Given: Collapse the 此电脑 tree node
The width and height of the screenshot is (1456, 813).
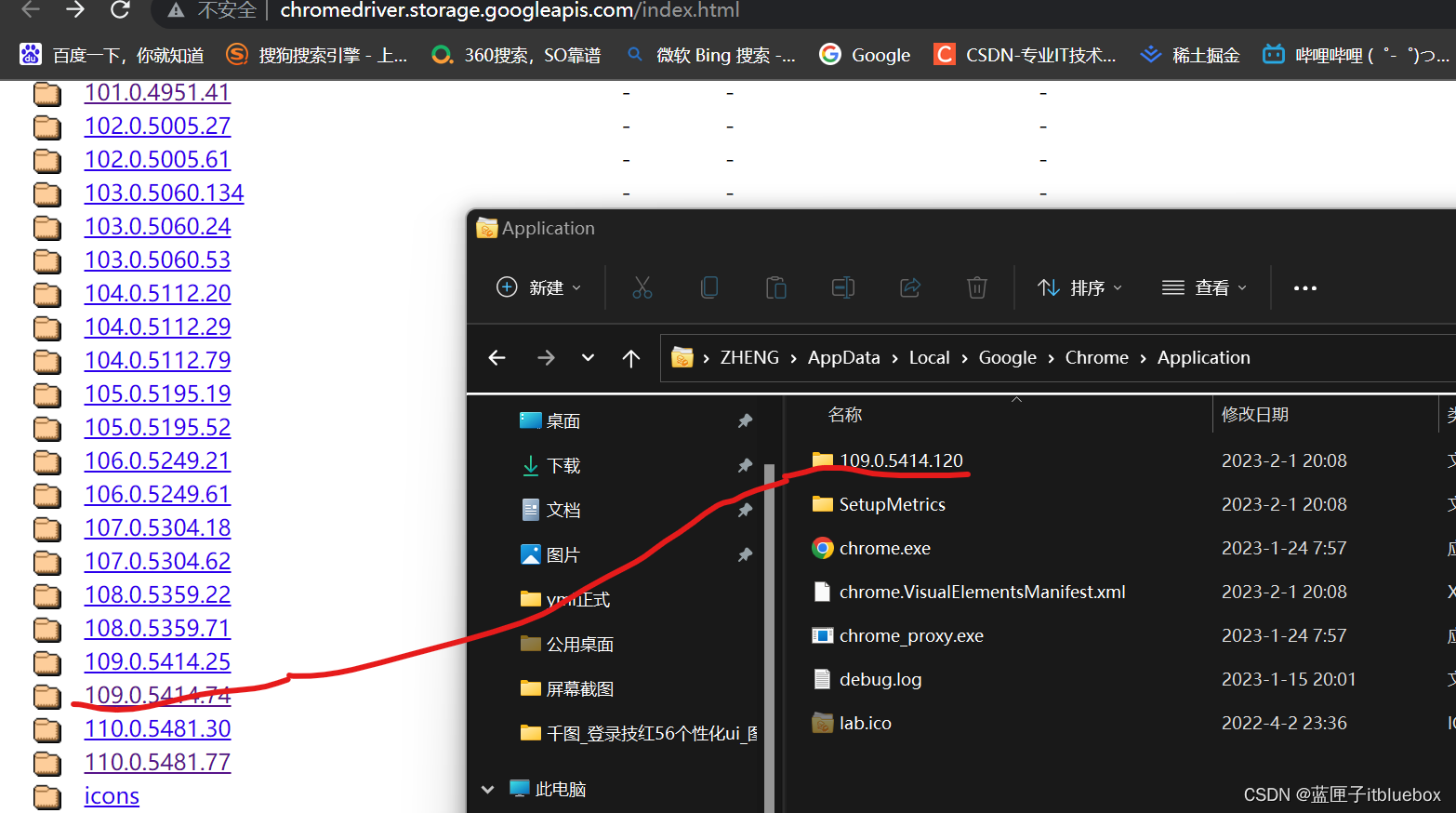Looking at the screenshot, I should point(488,790).
